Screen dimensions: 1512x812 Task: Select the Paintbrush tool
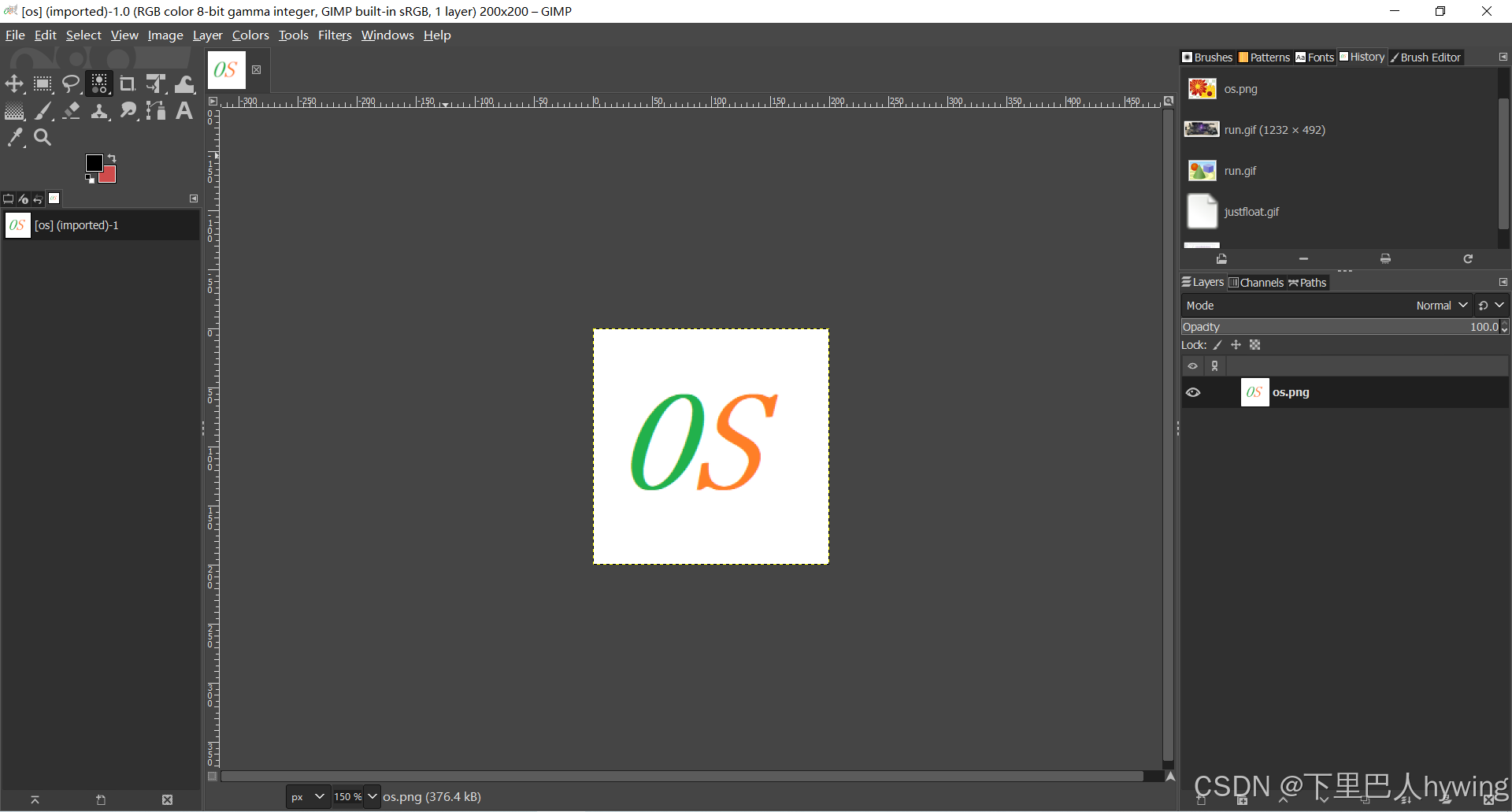(x=43, y=111)
